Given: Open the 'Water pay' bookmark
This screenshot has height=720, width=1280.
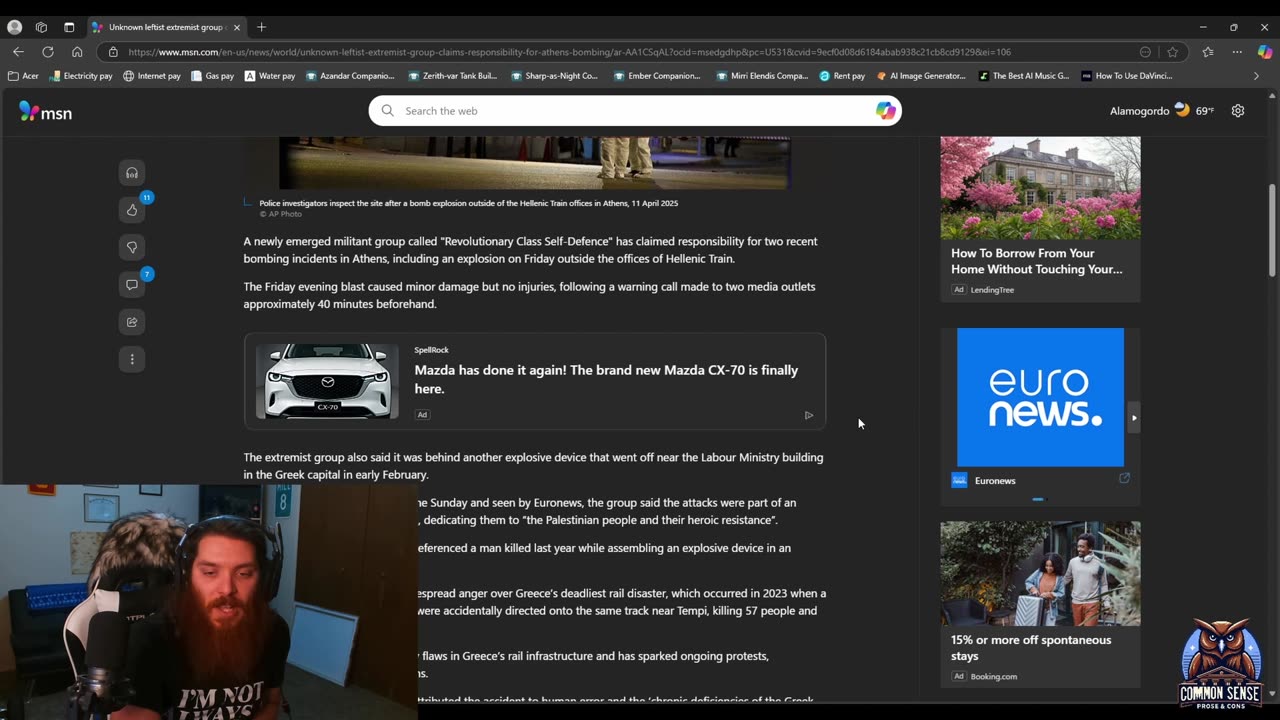Looking at the screenshot, I should click(270, 76).
